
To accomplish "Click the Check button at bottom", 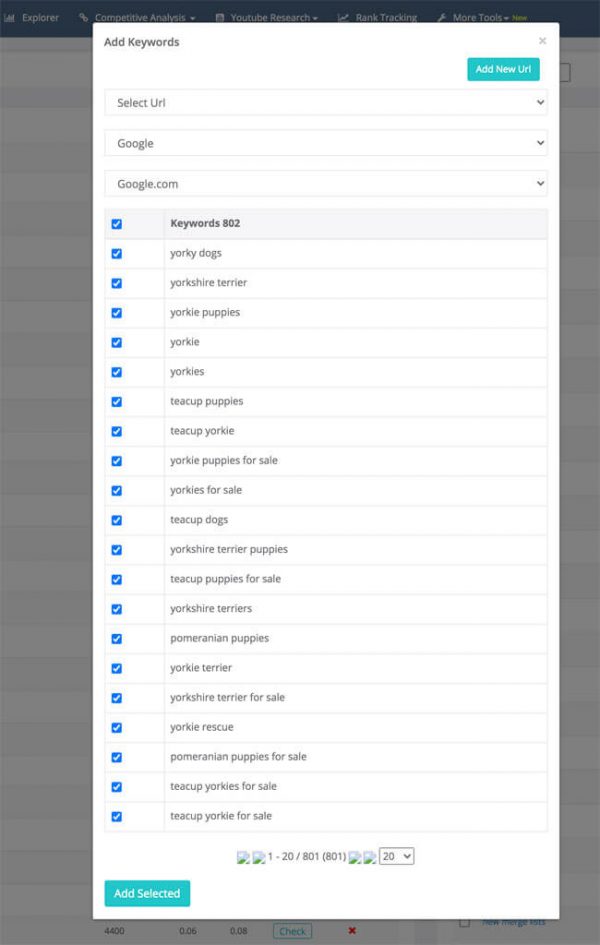I will click(292, 930).
